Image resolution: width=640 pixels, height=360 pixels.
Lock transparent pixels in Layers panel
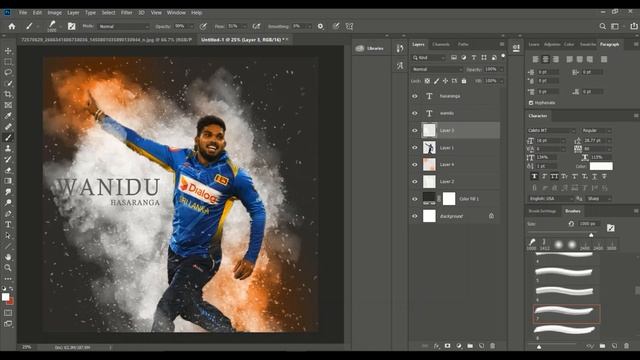[x=427, y=81]
